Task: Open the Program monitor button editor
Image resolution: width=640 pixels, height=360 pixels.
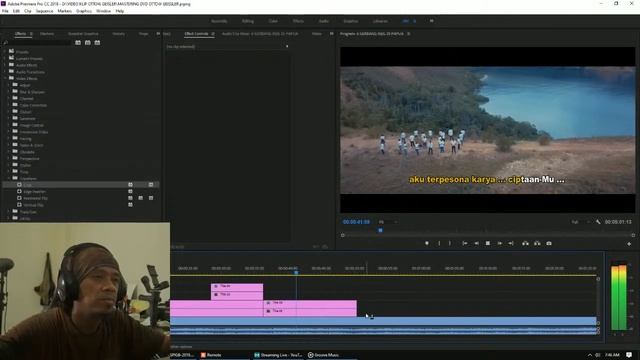Action: pyautogui.click(x=629, y=244)
